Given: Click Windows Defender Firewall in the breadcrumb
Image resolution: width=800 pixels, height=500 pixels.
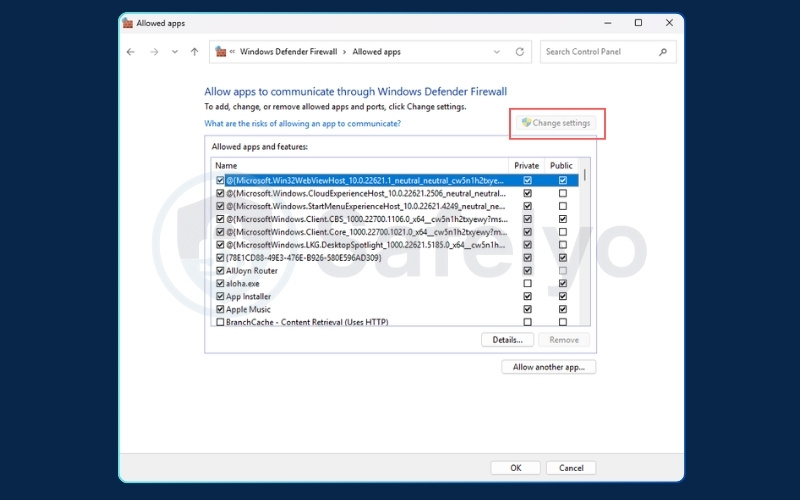Looking at the screenshot, I should [288, 52].
